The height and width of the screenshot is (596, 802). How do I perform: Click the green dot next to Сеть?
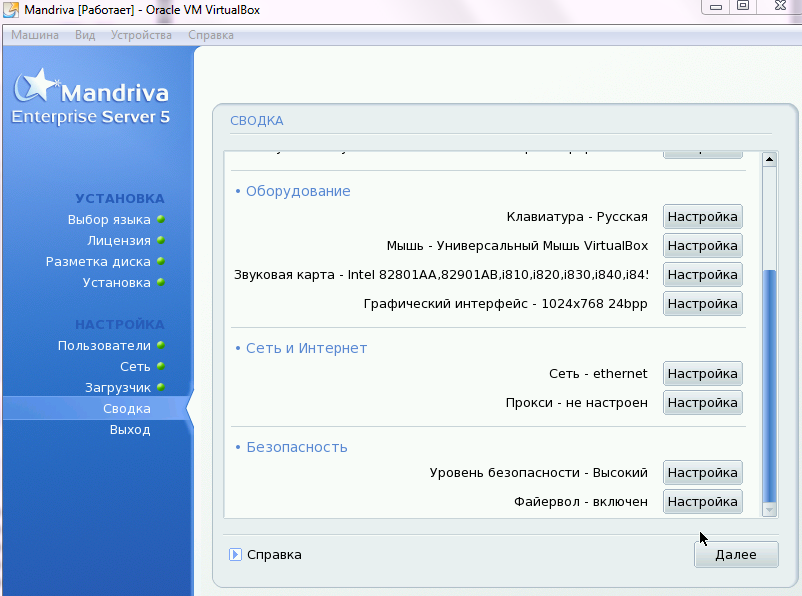[161, 366]
